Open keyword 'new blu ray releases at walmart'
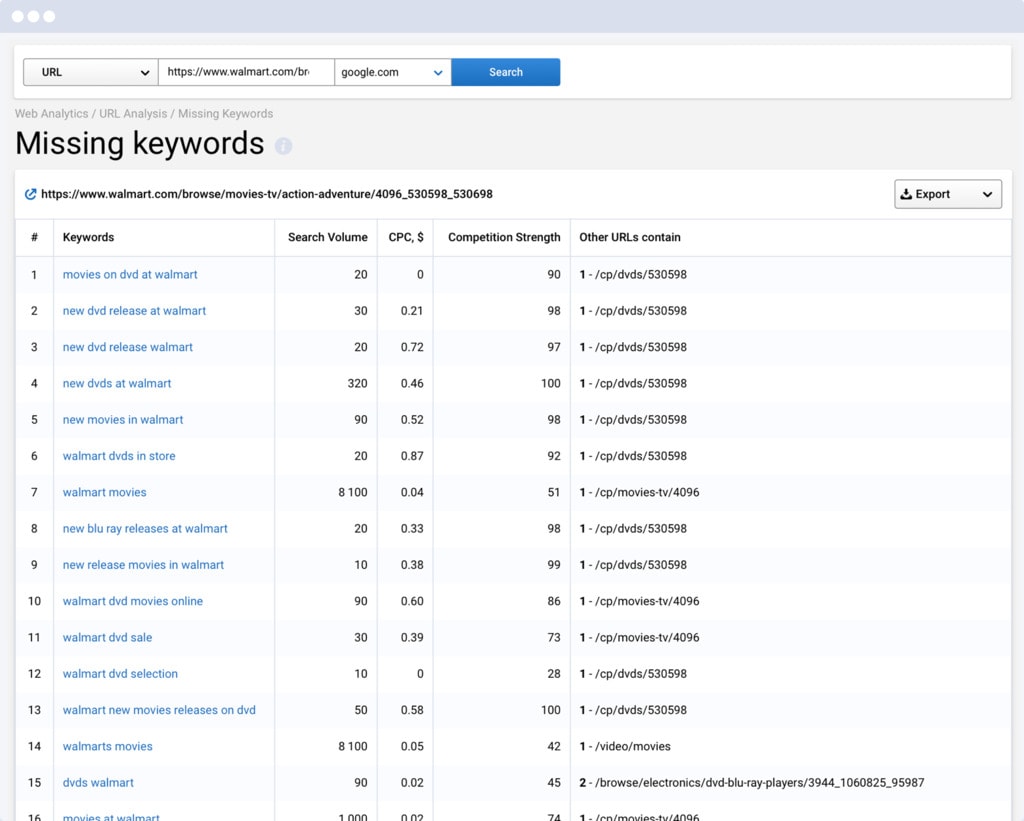This screenshot has width=1024, height=821. tap(145, 528)
